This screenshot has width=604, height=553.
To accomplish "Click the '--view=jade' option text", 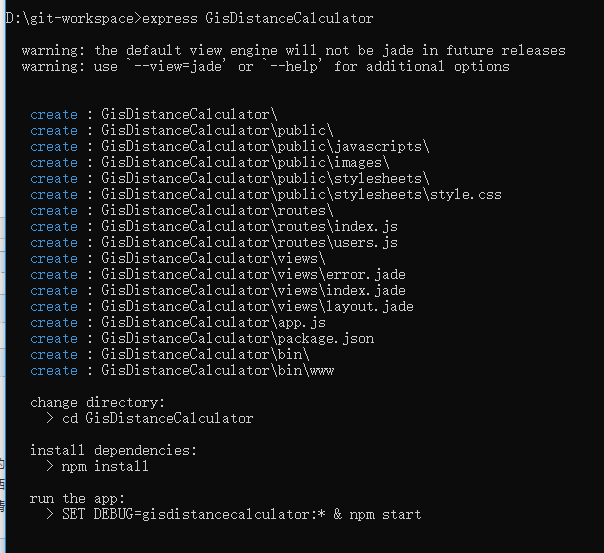I will tap(178, 67).
